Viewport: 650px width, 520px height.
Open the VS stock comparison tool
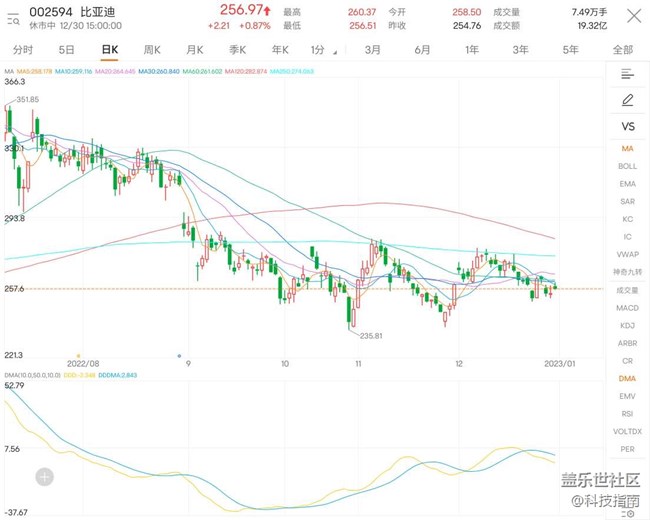(627, 126)
